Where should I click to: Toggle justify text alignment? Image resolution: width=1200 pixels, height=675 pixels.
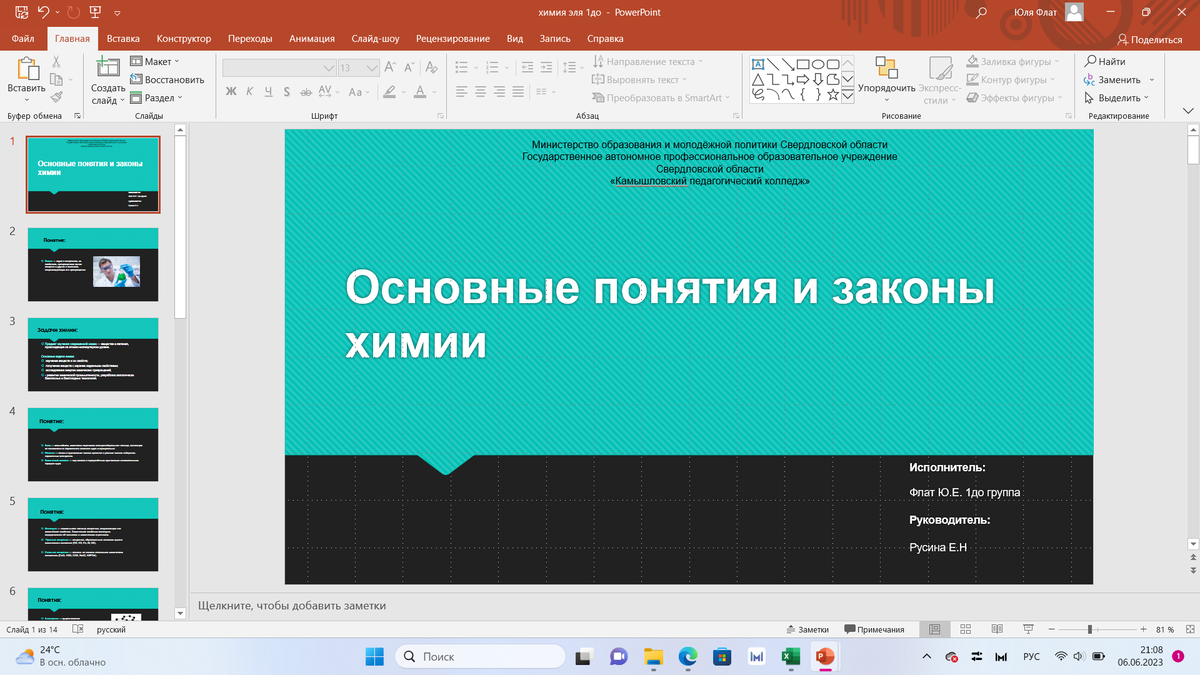pyautogui.click(x=519, y=91)
